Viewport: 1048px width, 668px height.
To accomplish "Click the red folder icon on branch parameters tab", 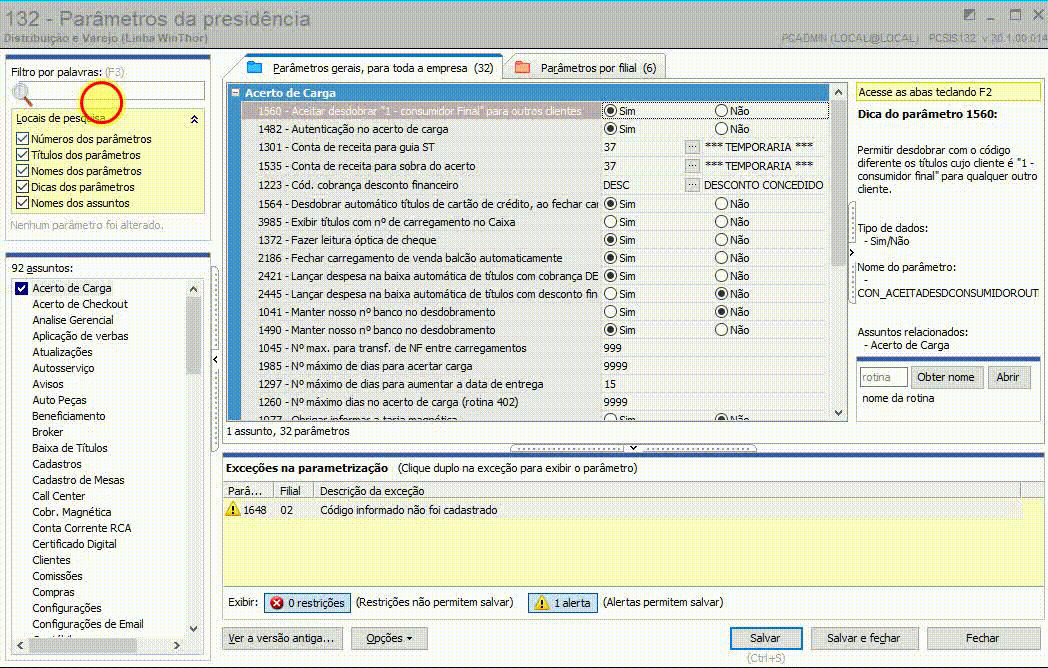I will point(523,67).
